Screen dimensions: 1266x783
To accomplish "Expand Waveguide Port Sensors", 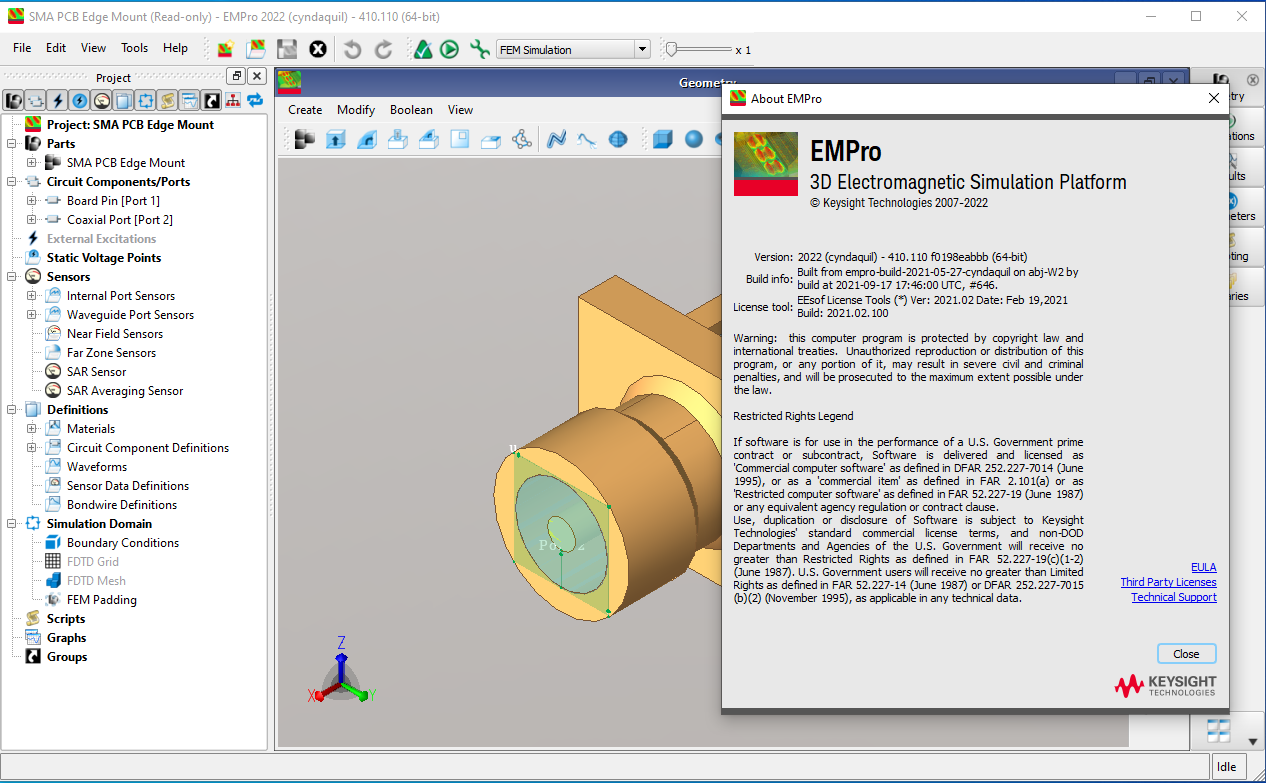I will (x=32, y=315).
